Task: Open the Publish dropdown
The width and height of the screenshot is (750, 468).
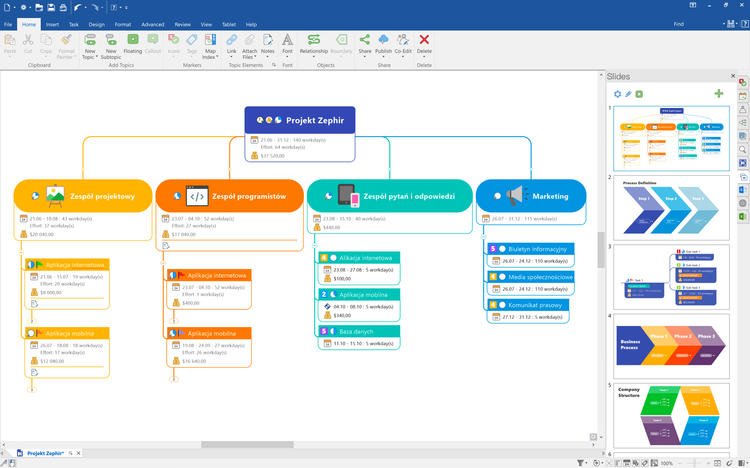Action: 383,57
